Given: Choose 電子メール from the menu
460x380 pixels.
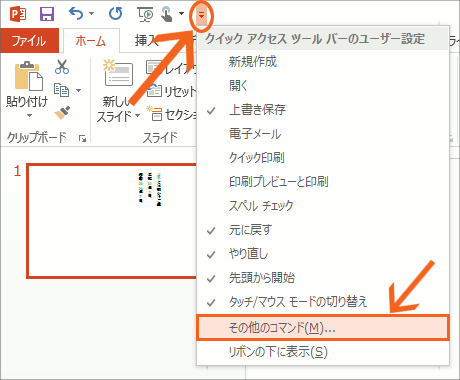Looking at the screenshot, I should point(323,134).
